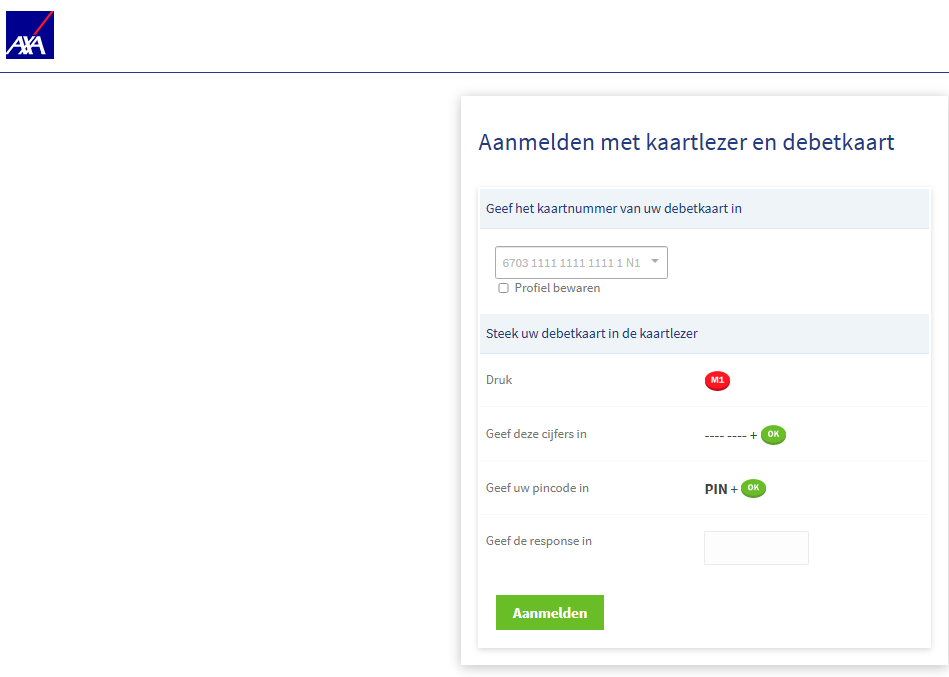Image resolution: width=949 pixels, height=677 pixels.
Task: Click the bold PIN text
Action: pos(716,490)
